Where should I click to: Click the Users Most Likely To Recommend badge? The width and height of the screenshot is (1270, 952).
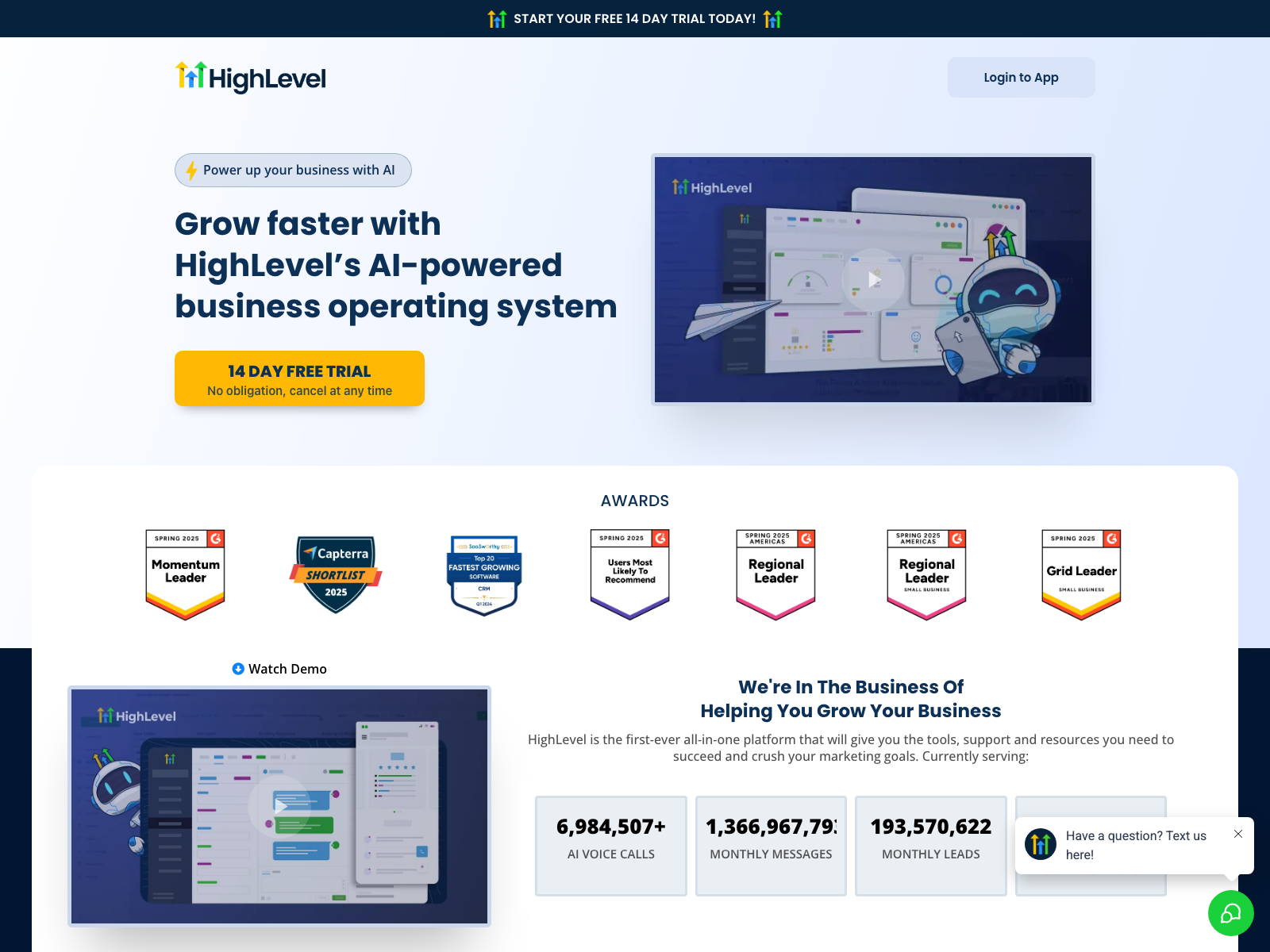tap(630, 574)
